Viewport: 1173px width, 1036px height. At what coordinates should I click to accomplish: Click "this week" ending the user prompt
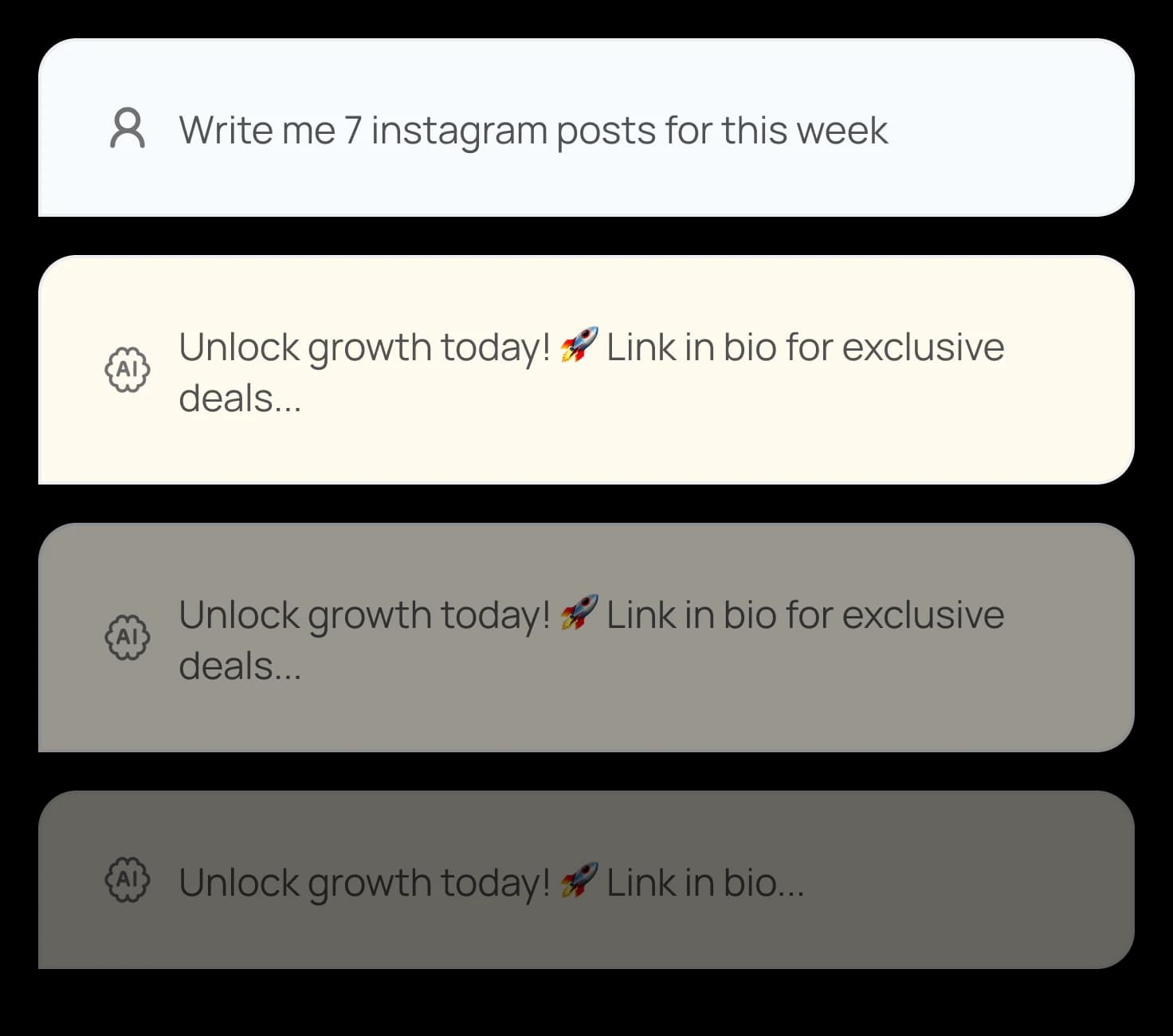(x=805, y=130)
